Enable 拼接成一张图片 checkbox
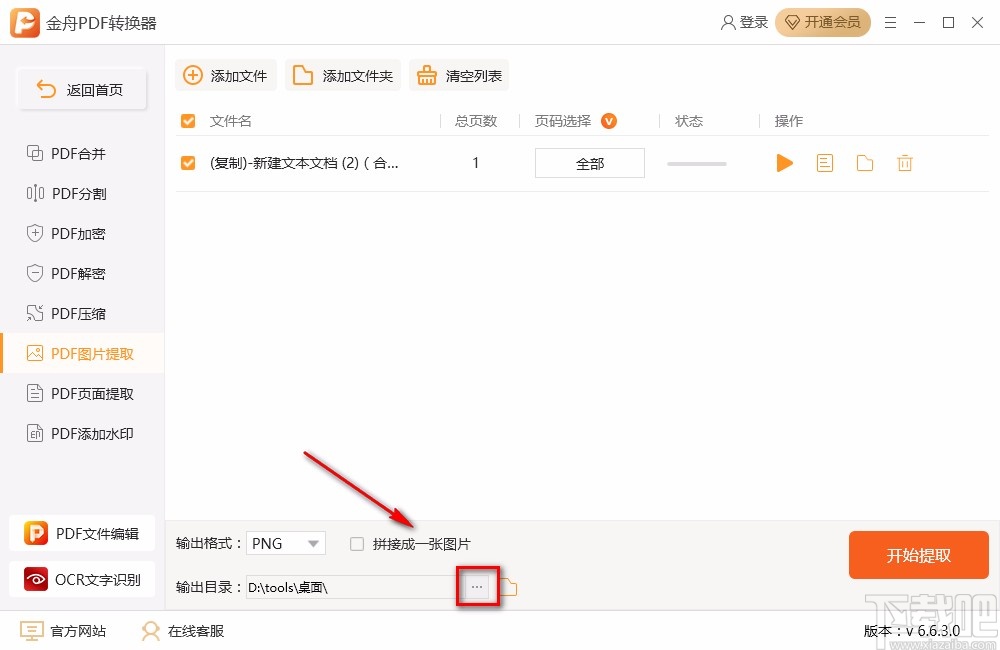Image resolution: width=1000 pixels, height=650 pixels. [357, 544]
